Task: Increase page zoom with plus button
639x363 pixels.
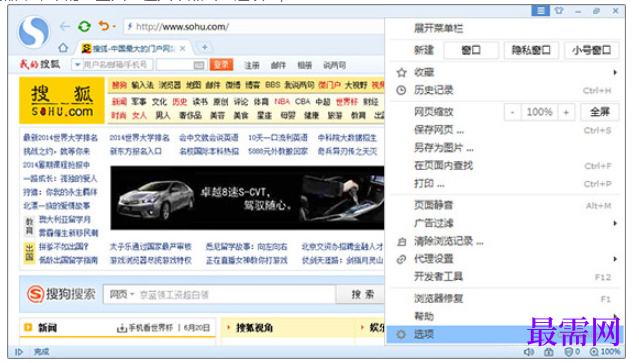Action: [x=566, y=112]
